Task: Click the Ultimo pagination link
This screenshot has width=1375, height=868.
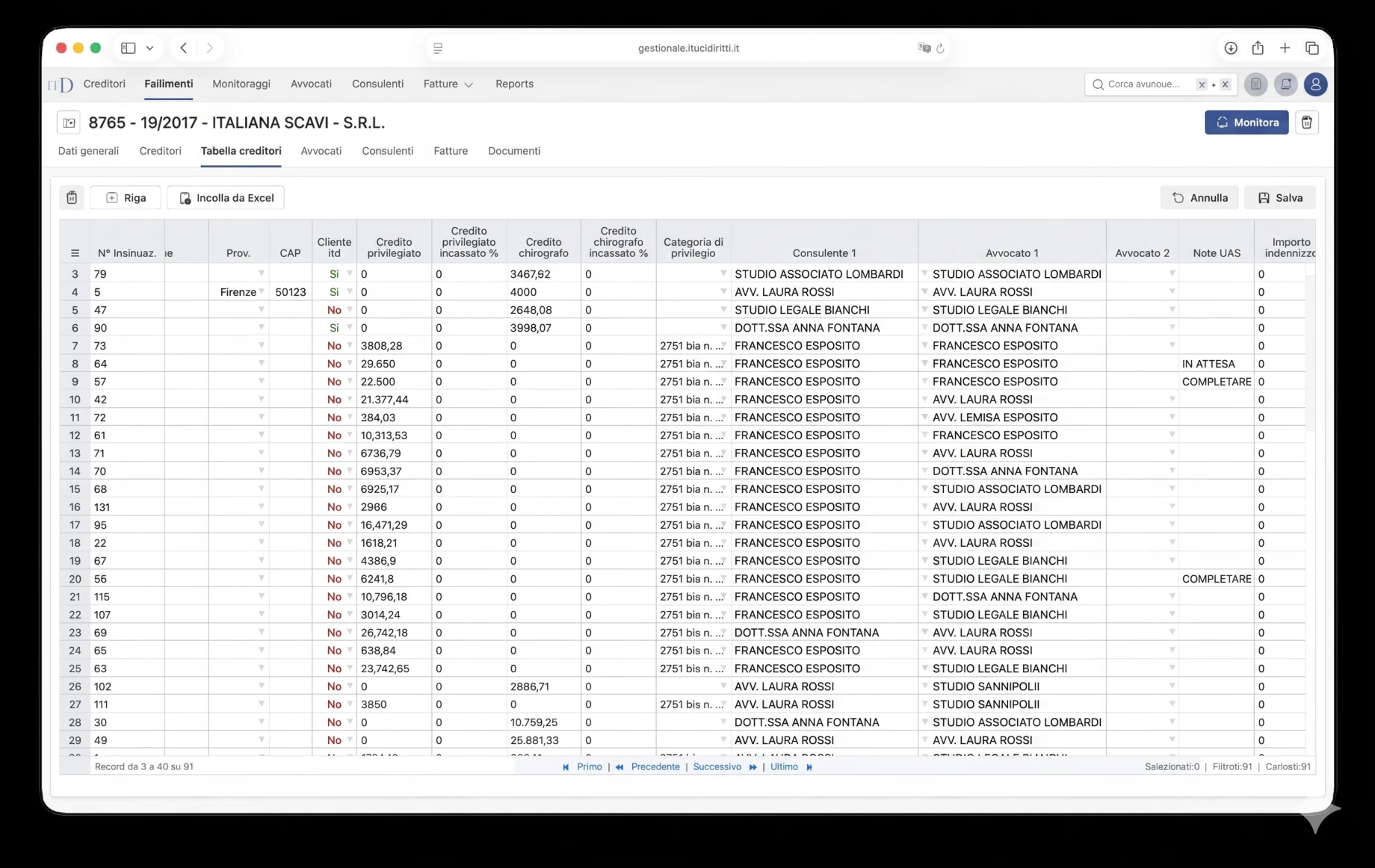Action: point(784,767)
